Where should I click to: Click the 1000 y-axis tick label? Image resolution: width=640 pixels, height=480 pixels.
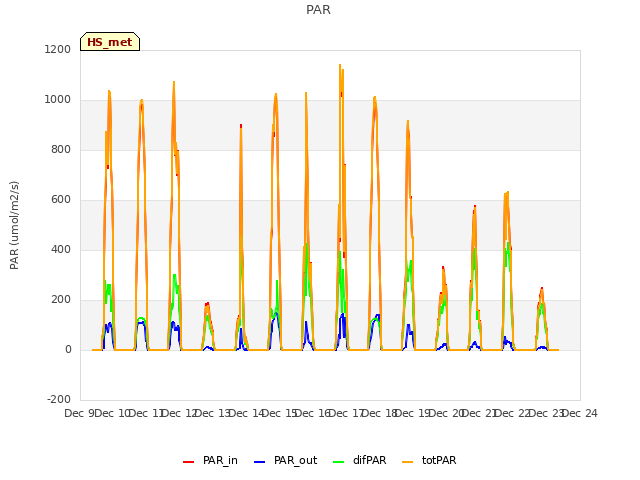[x=58, y=100]
